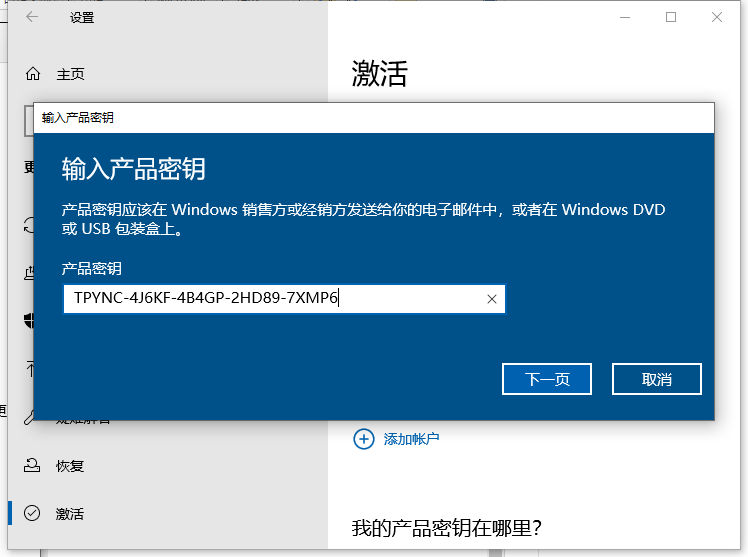Click the back arrow in Settings header
This screenshot has height=557, width=748.
pyautogui.click(x=32, y=17)
